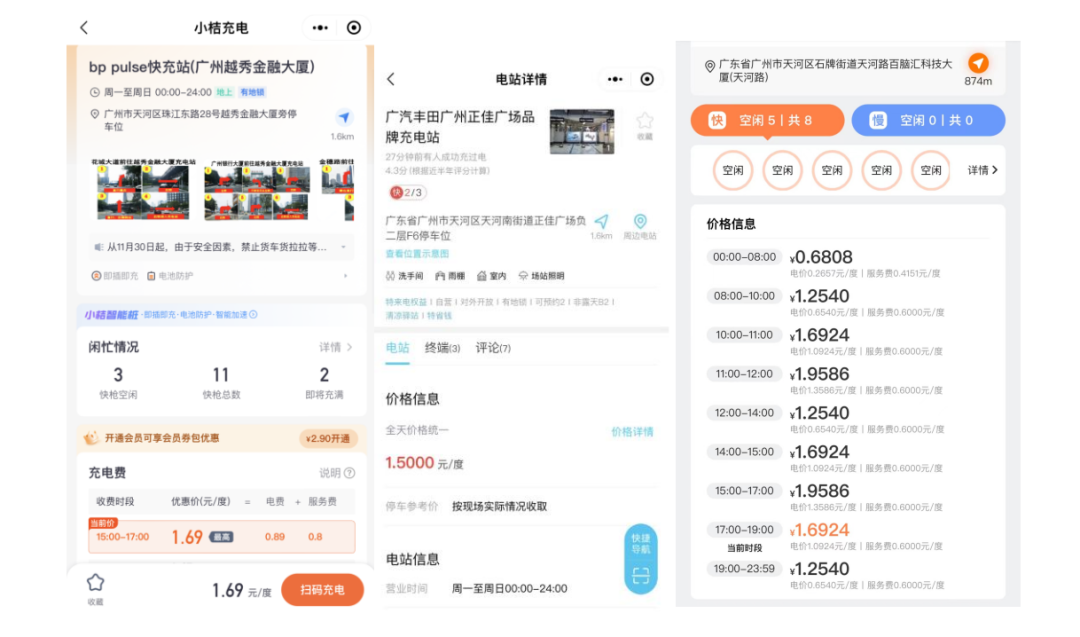Tap the 08:00–10:00 time slot row
Image resolution: width=1080 pixels, height=637 pixels.
(x=847, y=302)
